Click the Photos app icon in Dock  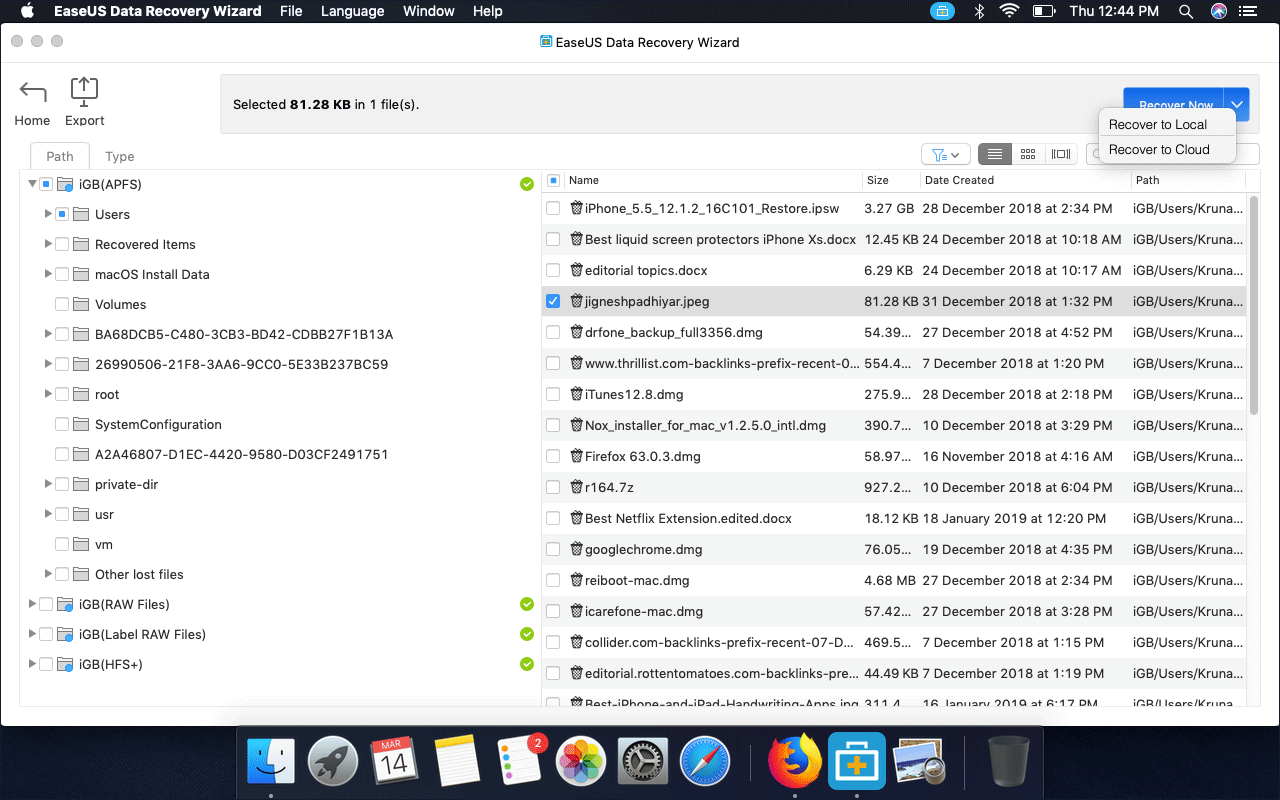[580, 760]
